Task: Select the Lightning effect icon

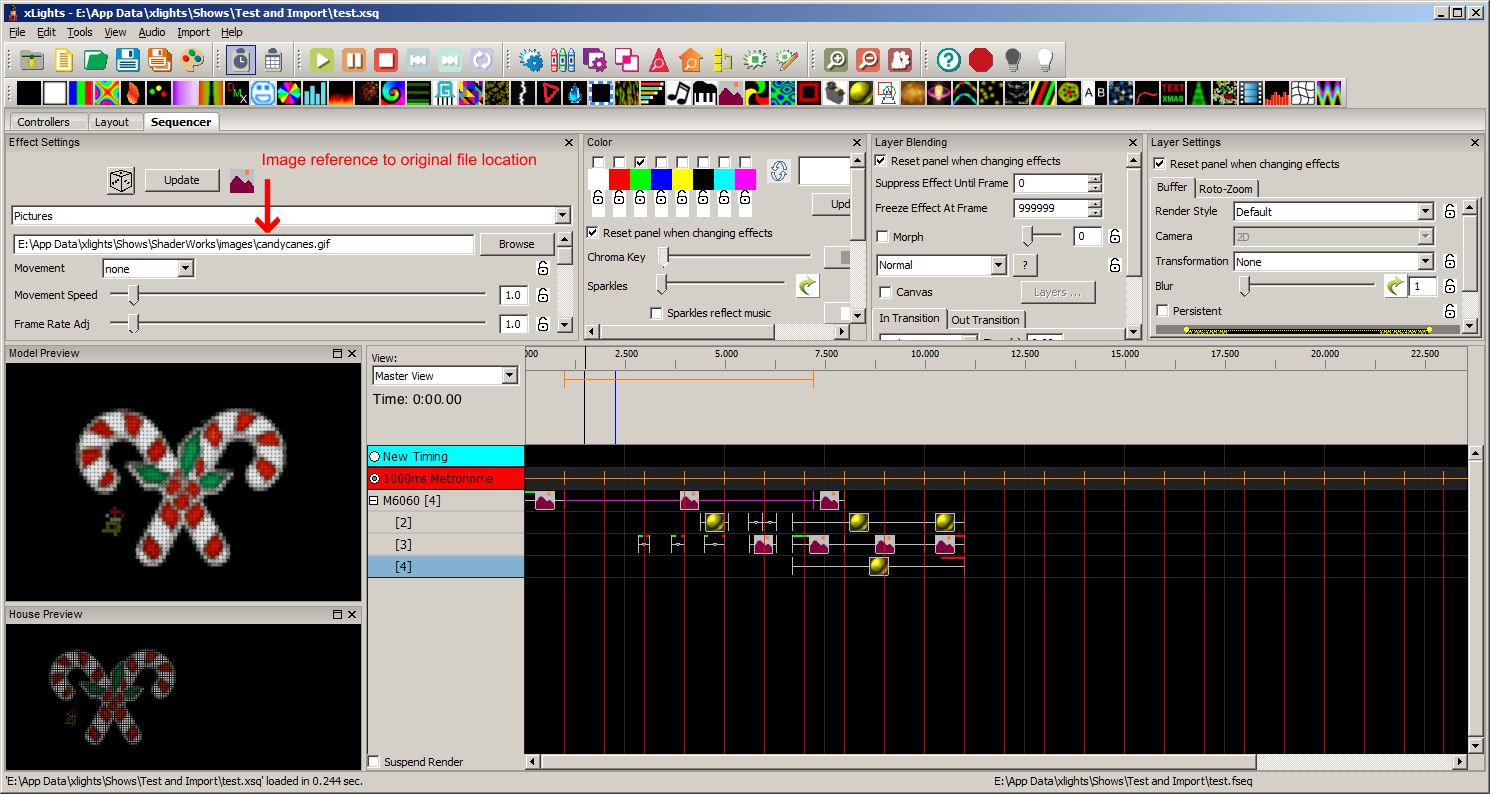Action: coord(523,93)
